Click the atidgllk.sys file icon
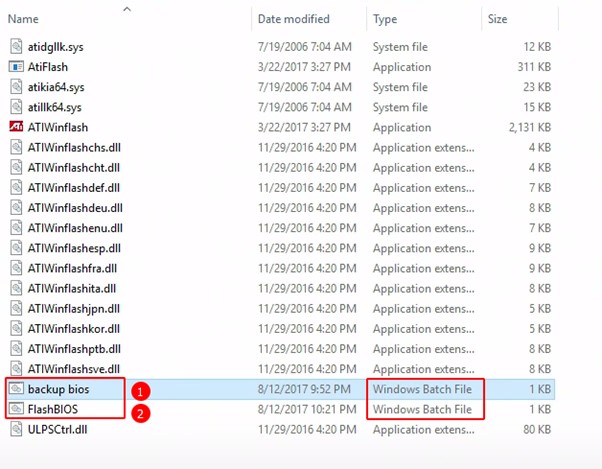 (x=16, y=46)
